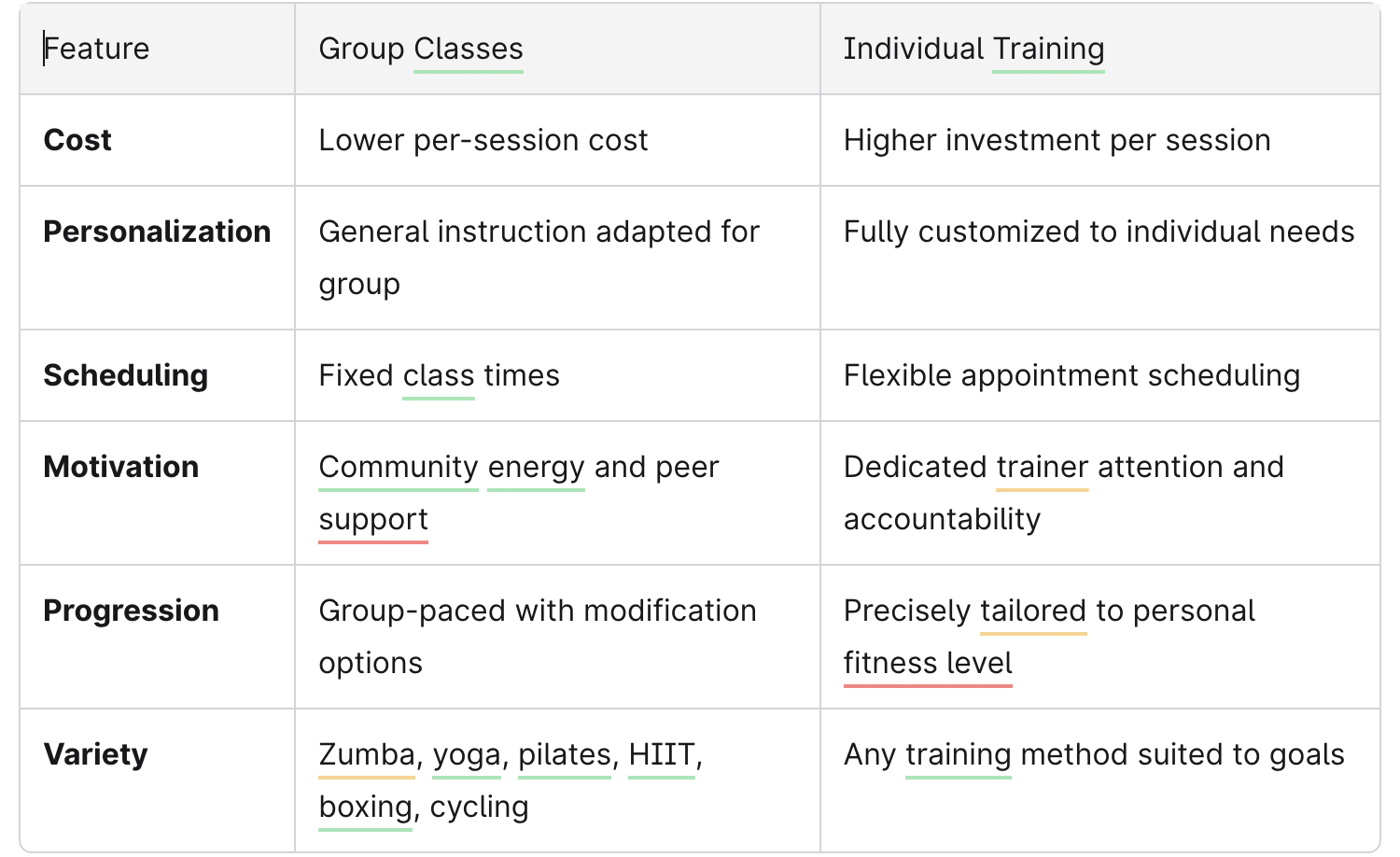The height and width of the screenshot is (857, 1400).
Task: Click underlined training in 'Any training method'
Action: point(959,754)
